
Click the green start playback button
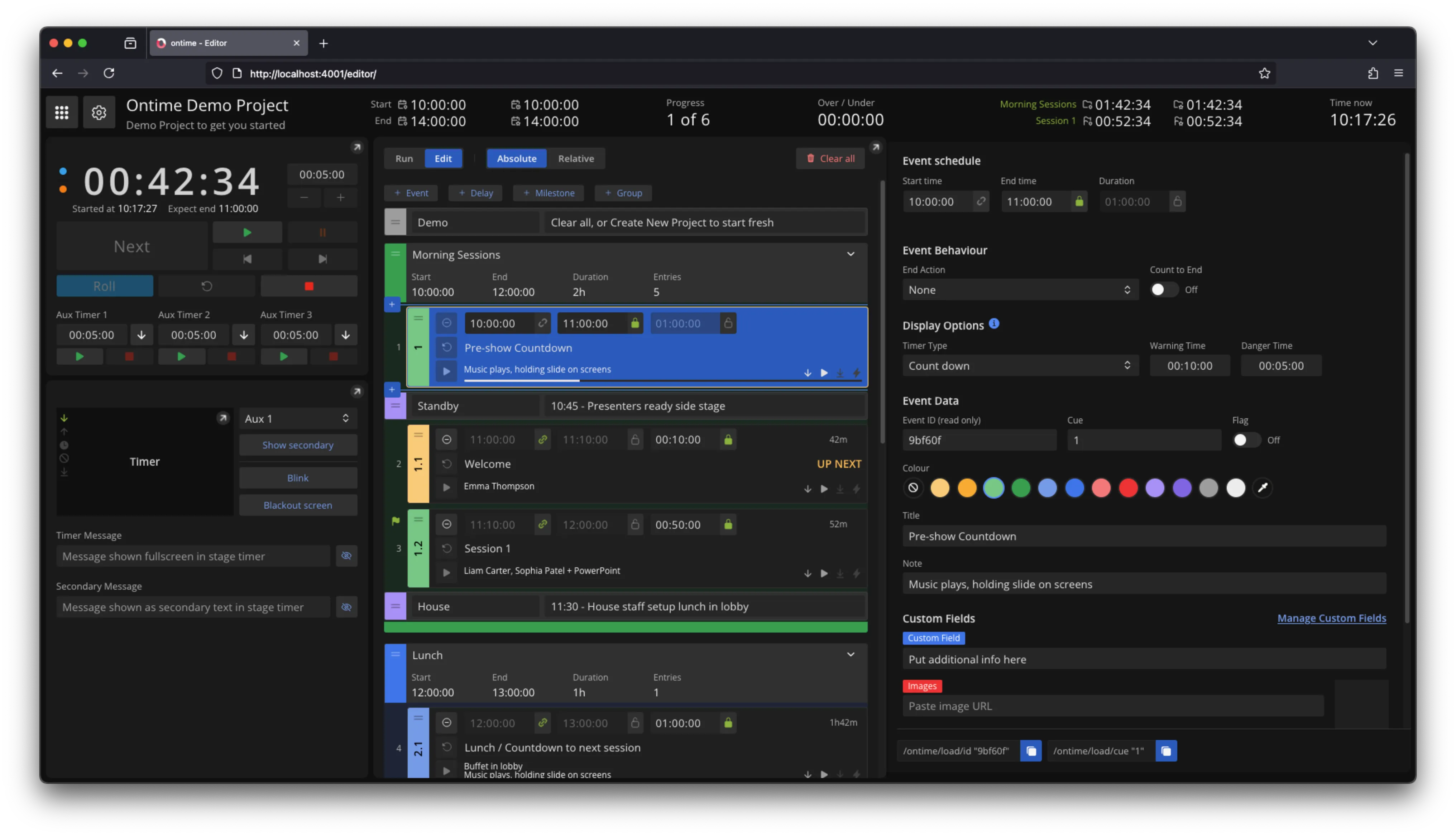point(247,232)
